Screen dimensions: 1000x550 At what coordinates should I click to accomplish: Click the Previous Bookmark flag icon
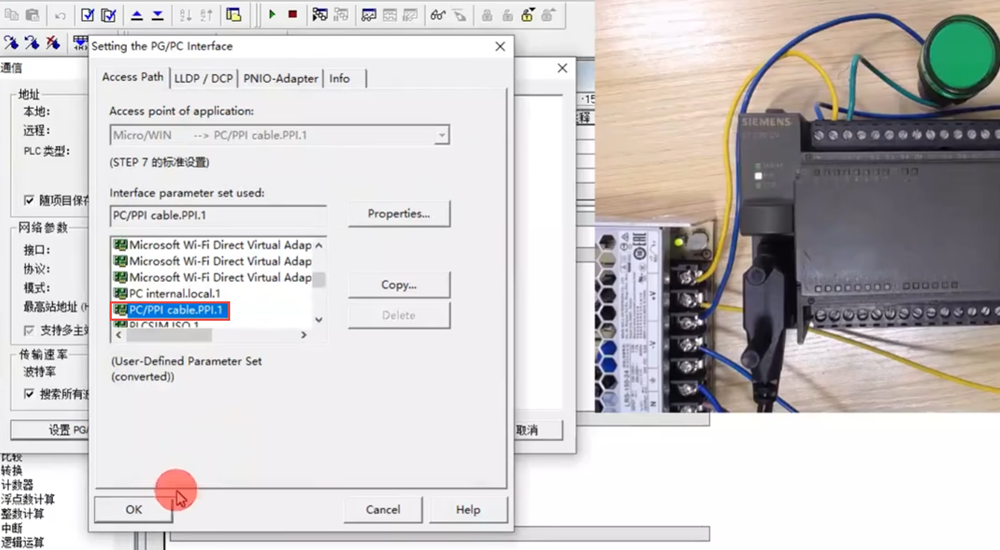(x=32, y=43)
